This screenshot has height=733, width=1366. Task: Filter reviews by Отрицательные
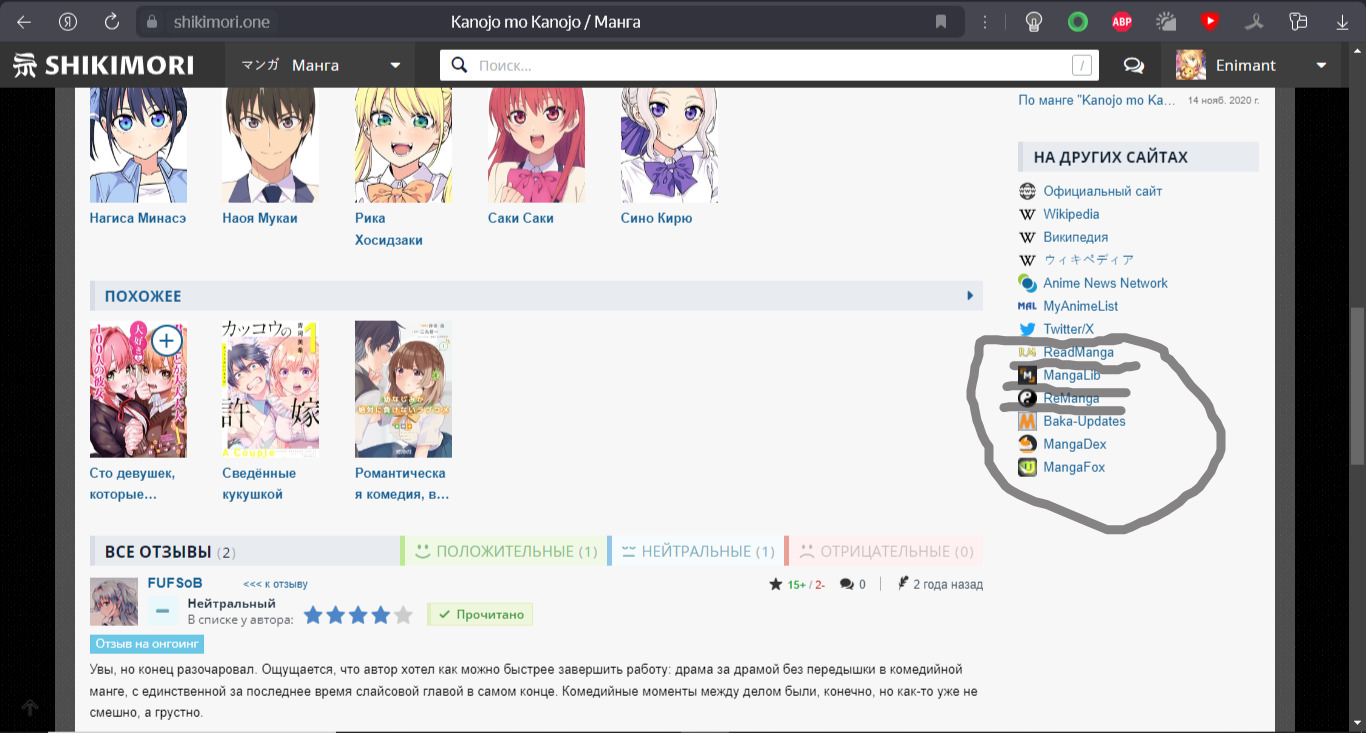pyautogui.click(x=885, y=551)
